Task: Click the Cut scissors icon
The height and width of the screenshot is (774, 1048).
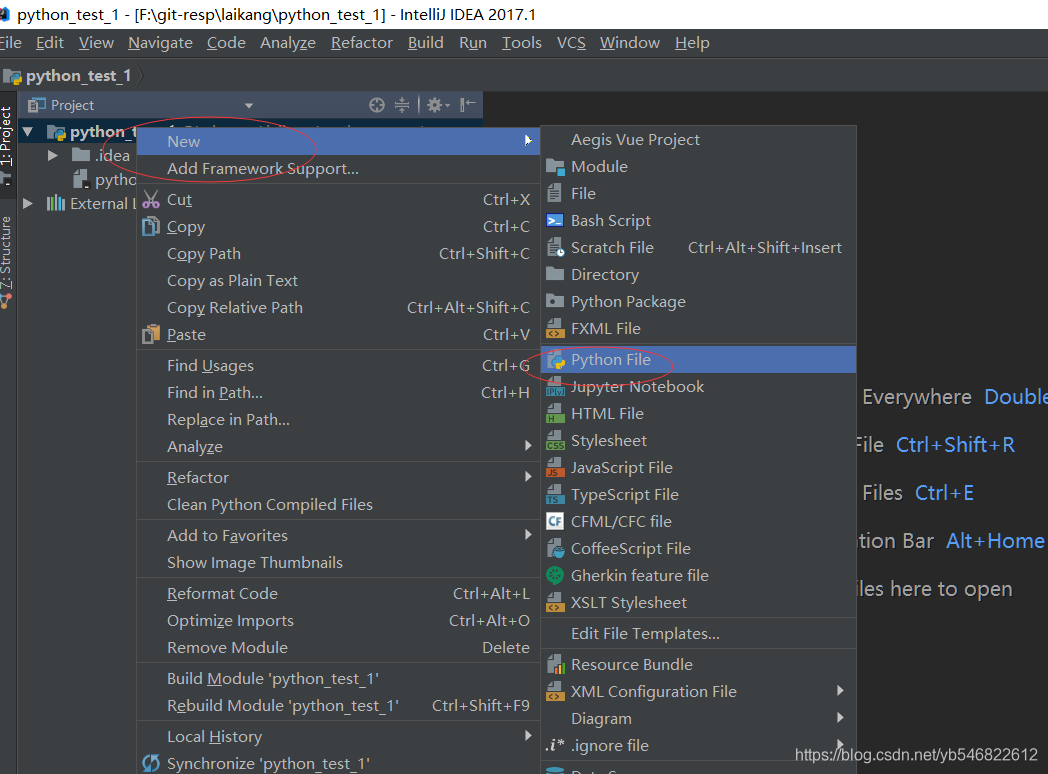Action: pos(151,200)
